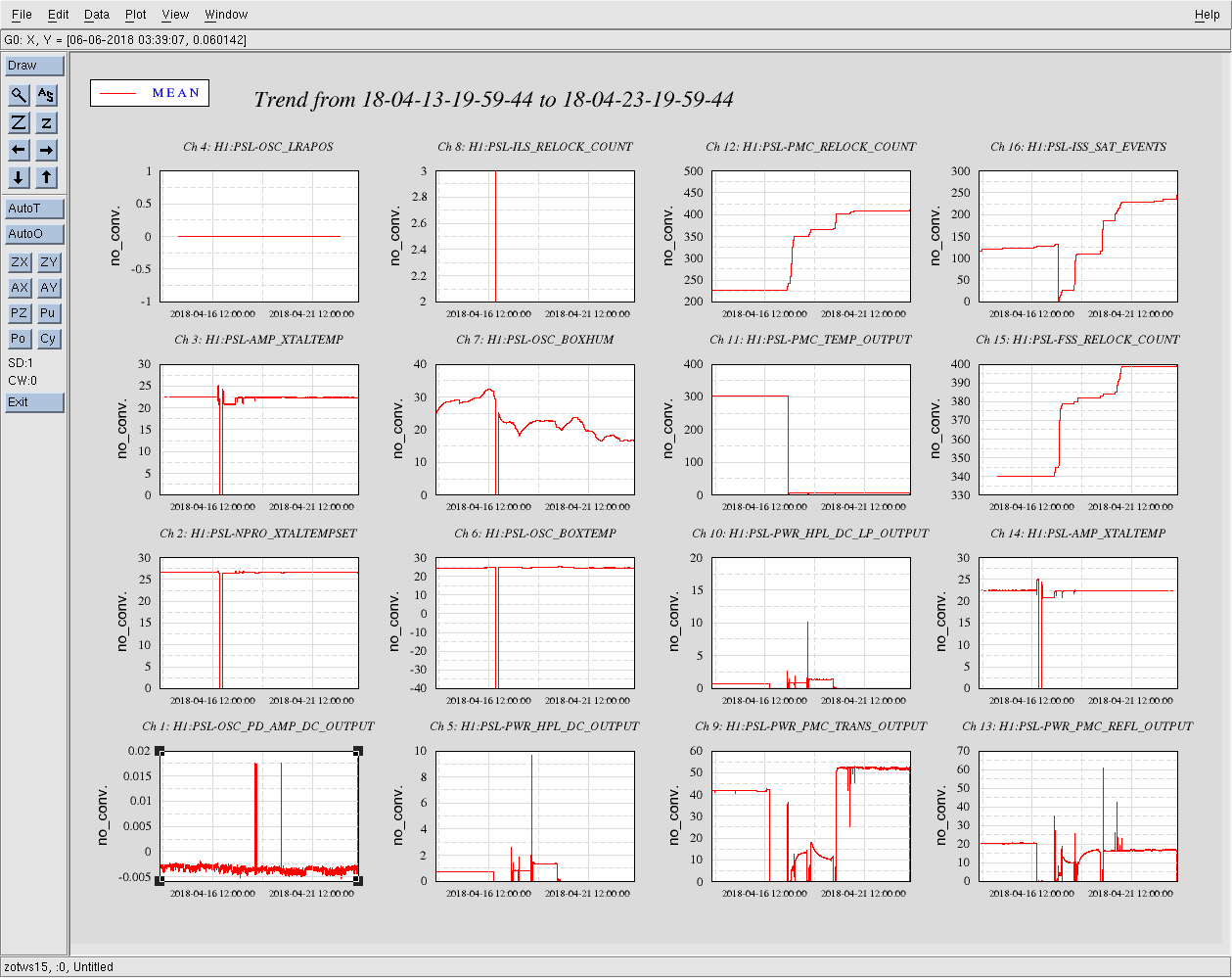Image resolution: width=1232 pixels, height=978 pixels.
Task: Open the Data menu
Action: (97, 15)
